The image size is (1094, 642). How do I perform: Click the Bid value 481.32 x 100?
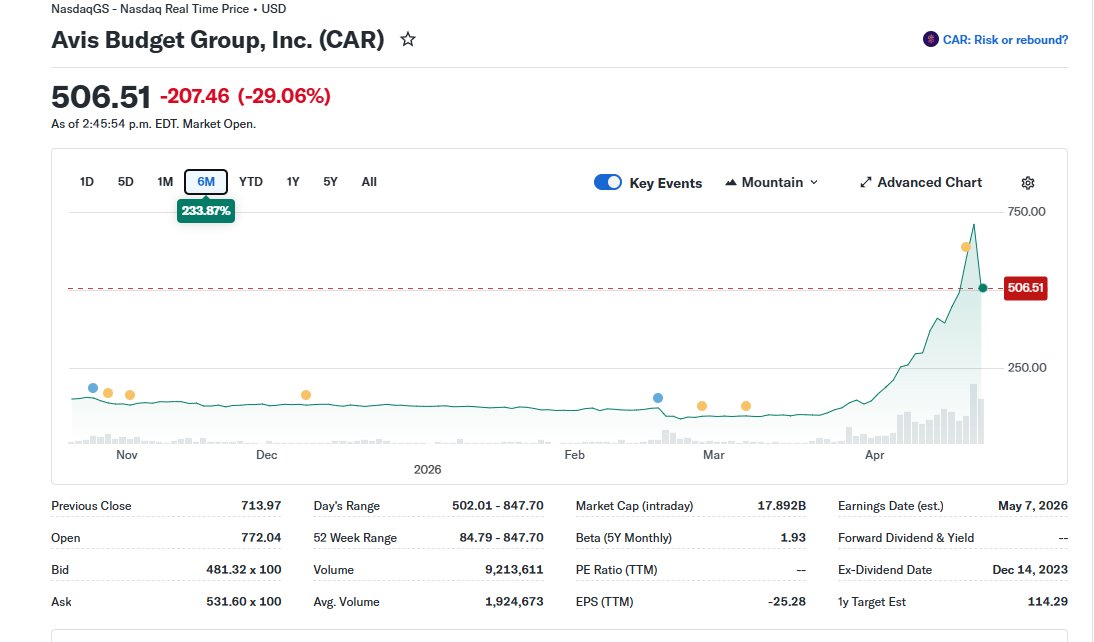243,569
